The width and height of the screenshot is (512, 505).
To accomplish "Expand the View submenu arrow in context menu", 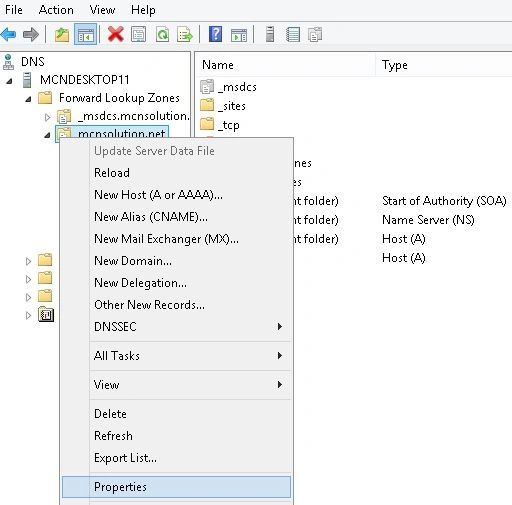I will click(280, 385).
